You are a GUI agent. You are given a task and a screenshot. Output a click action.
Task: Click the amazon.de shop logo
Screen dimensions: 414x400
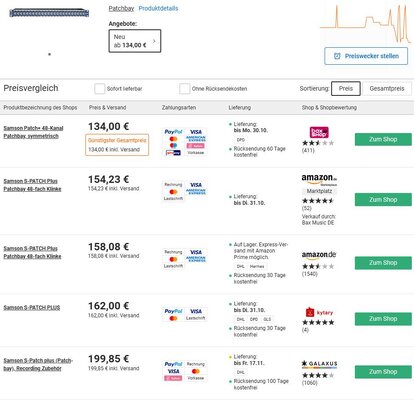pos(319,255)
